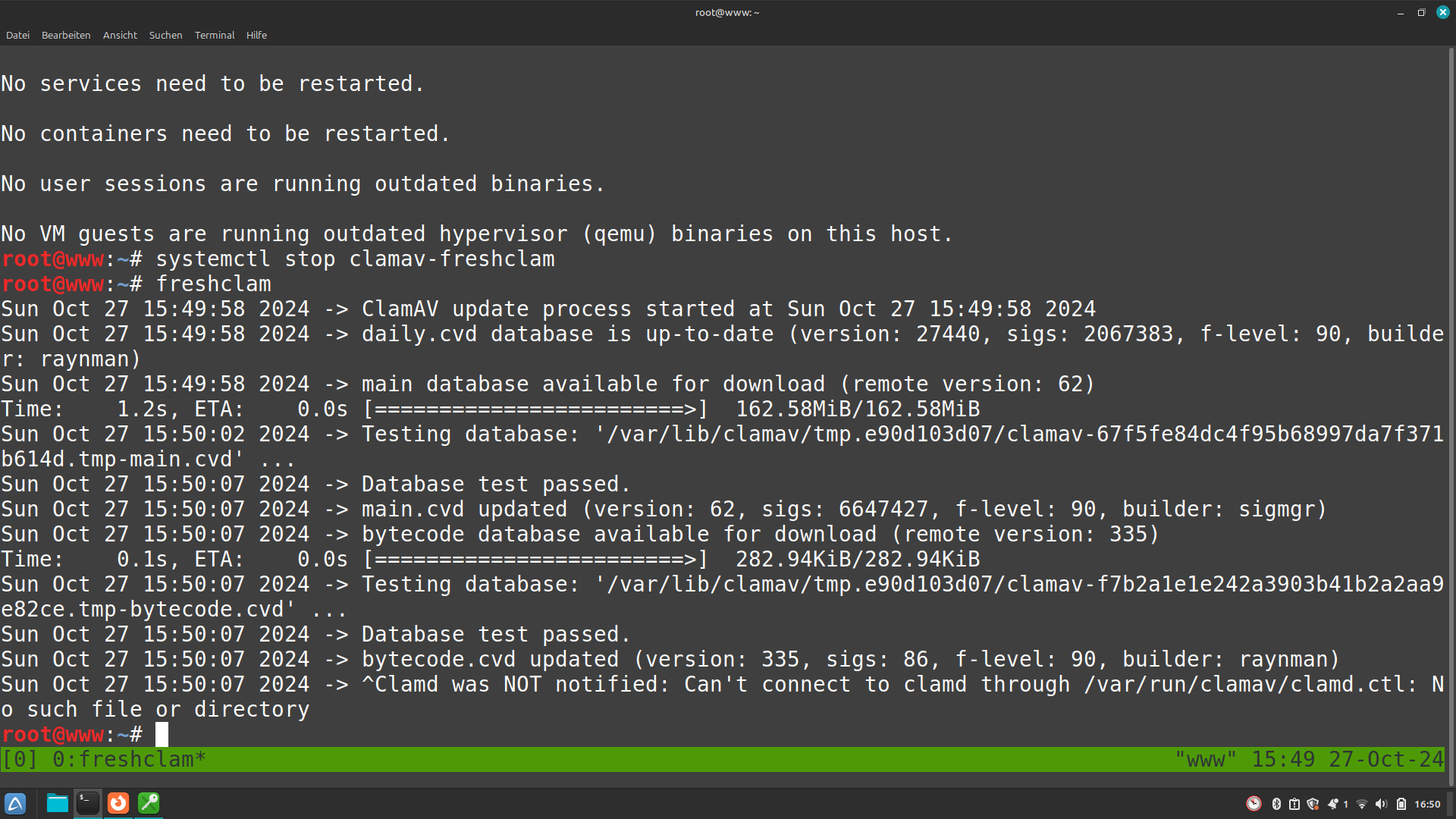Screen dimensions: 1456x819
Task: Click the red clock tray icon
Action: (1254, 804)
